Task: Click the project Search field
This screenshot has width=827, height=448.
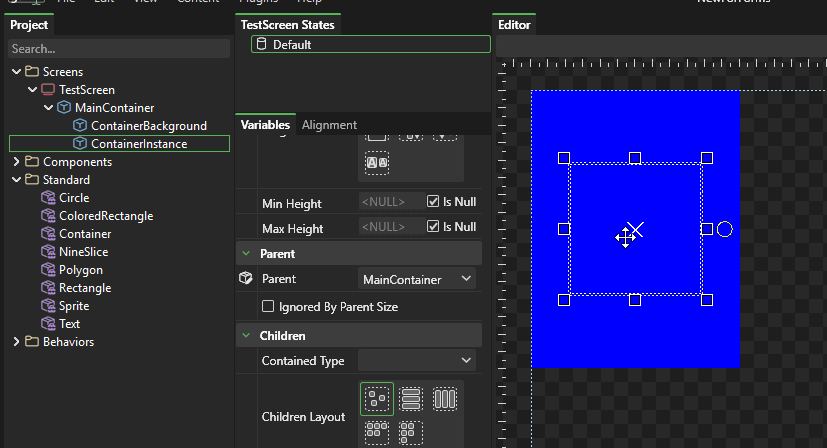Action: pyautogui.click(x=118, y=49)
